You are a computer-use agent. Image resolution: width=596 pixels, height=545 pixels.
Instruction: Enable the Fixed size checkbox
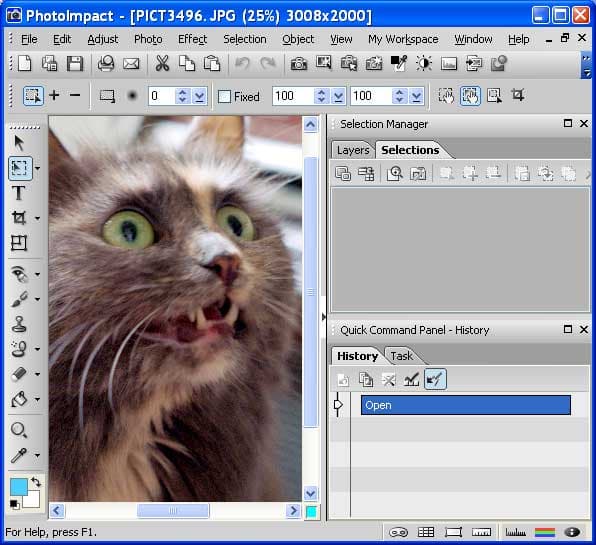(224, 97)
